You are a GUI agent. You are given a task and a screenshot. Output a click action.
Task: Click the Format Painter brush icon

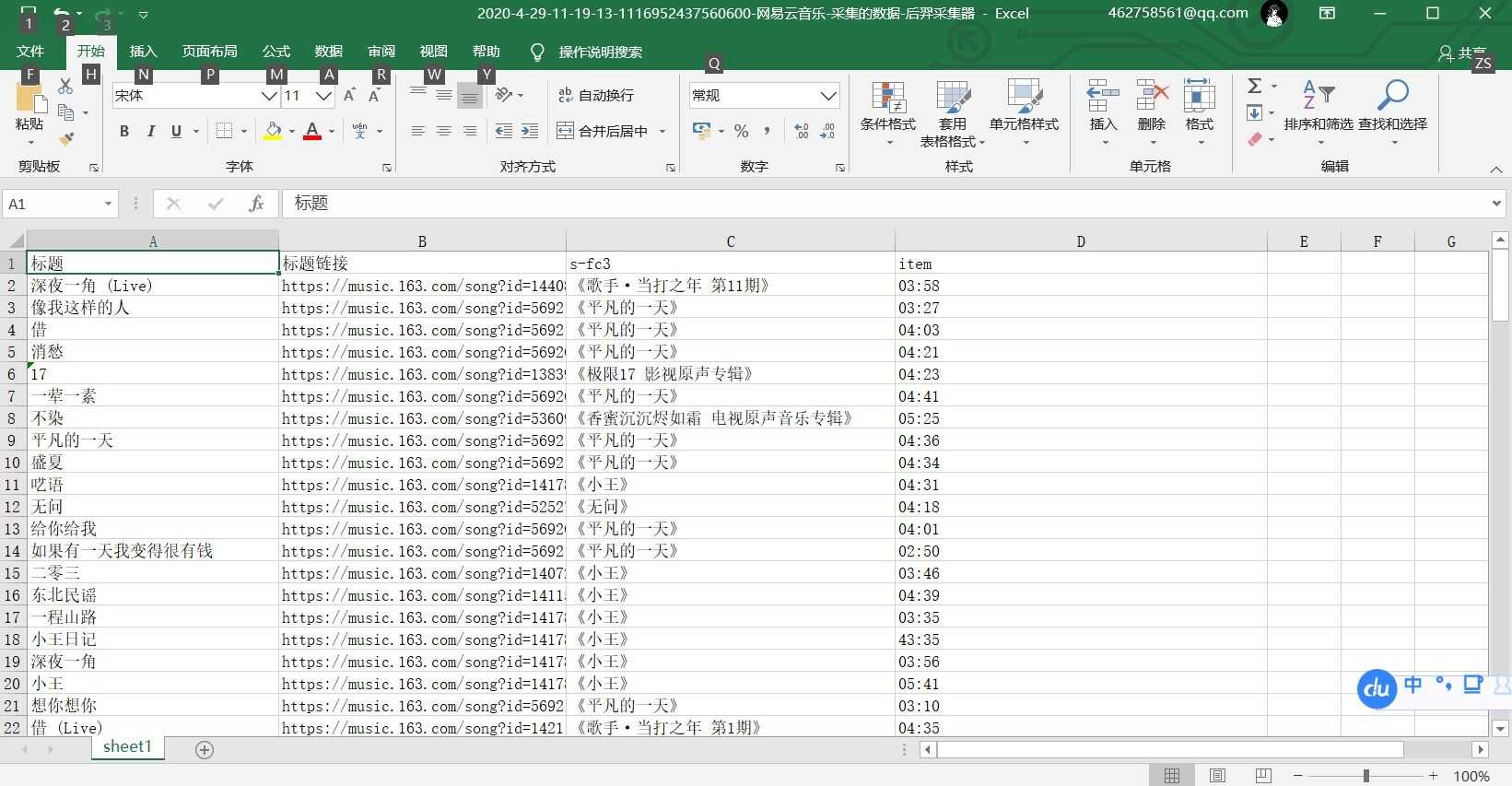click(65, 139)
